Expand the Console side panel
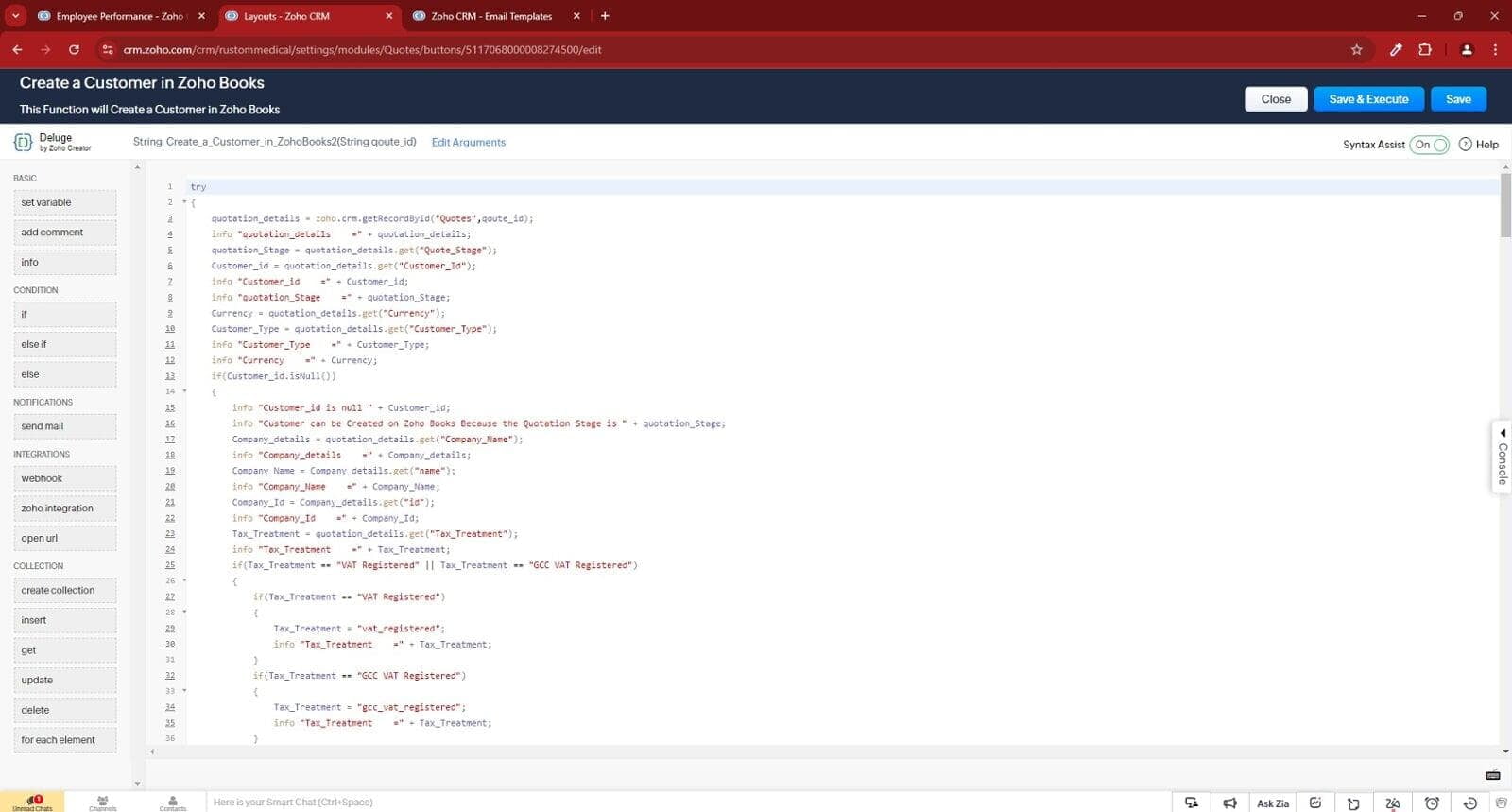1512x812 pixels. pyautogui.click(x=1502, y=456)
